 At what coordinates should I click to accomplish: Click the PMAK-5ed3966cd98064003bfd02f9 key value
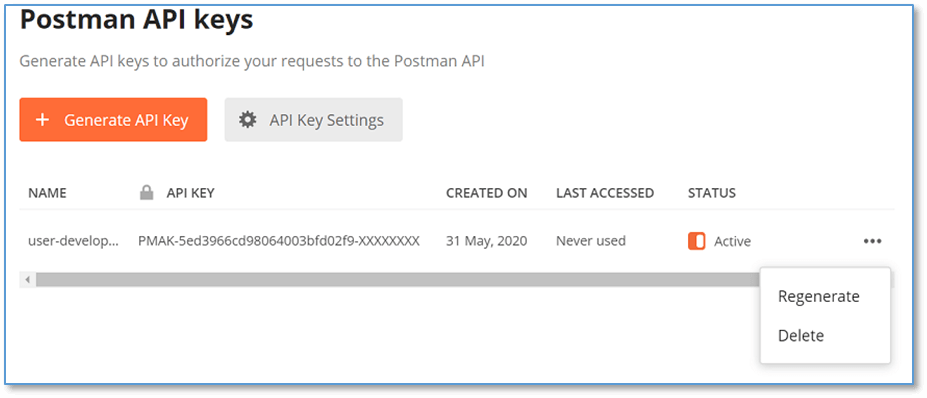click(x=279, y=241)
